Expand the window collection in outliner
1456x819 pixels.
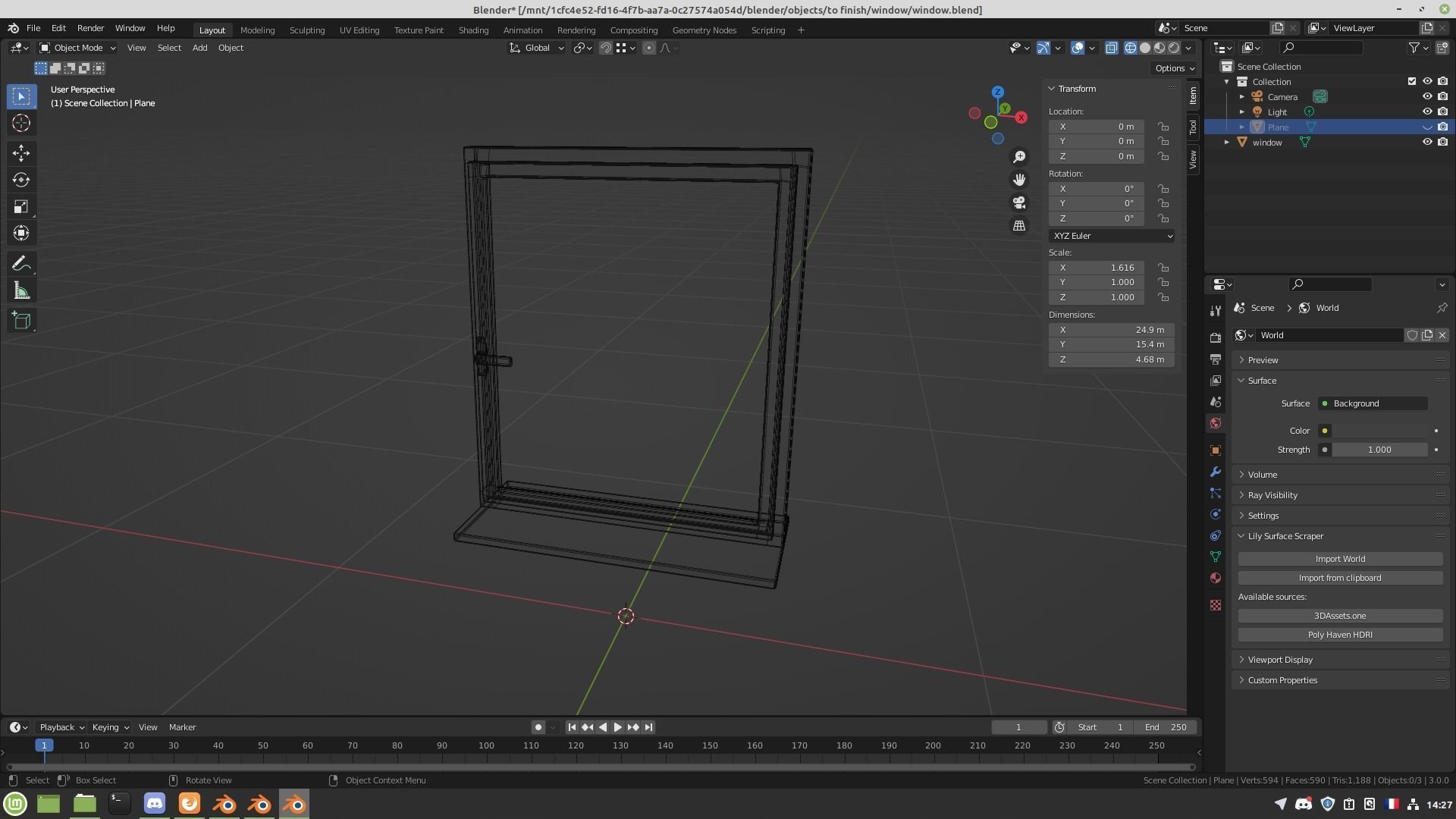(1227, 143)
